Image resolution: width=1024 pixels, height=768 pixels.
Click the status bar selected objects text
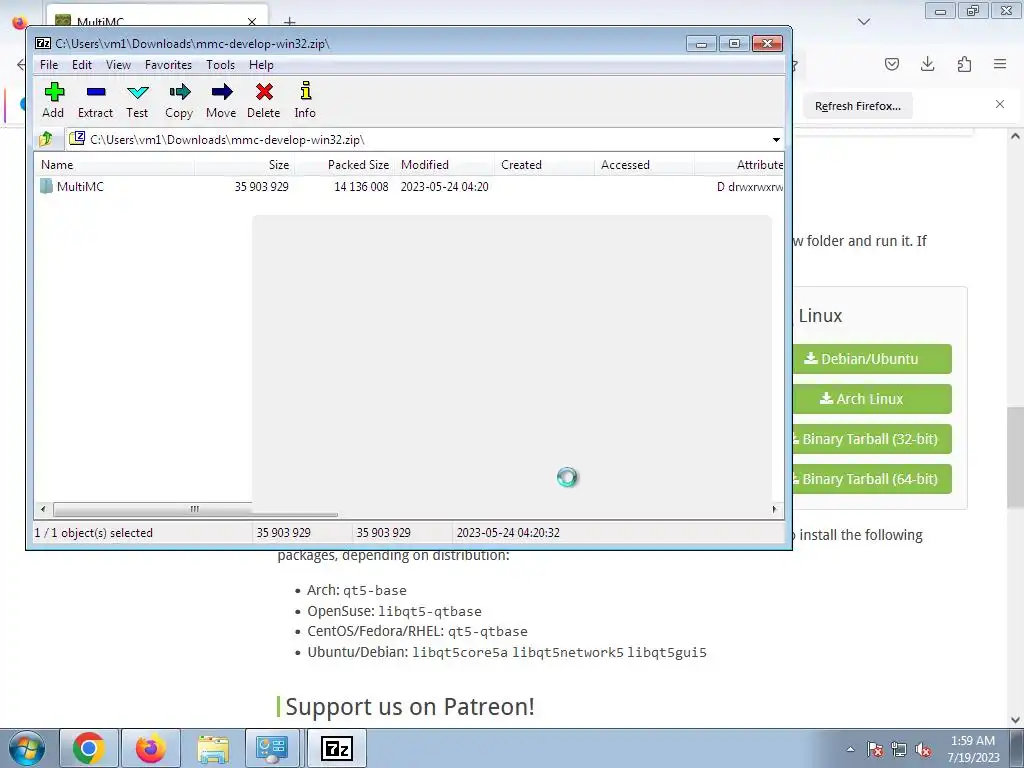(x=93, y=533)
